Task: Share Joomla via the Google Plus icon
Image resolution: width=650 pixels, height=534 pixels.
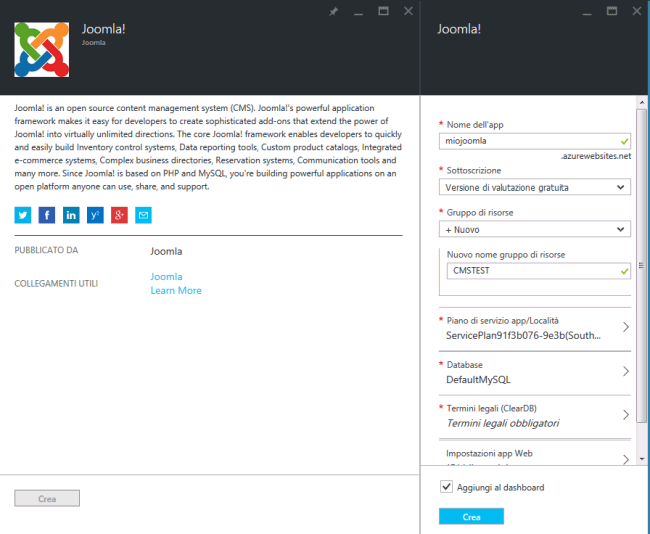Action: (x=119, y=215)
